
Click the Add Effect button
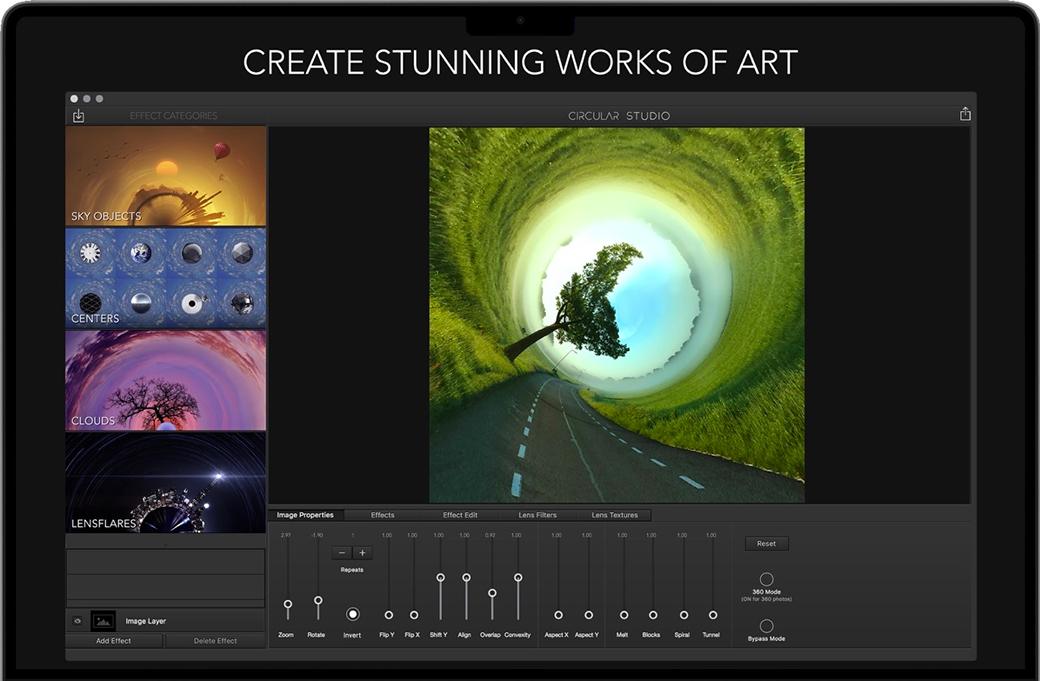click(114, 641)
